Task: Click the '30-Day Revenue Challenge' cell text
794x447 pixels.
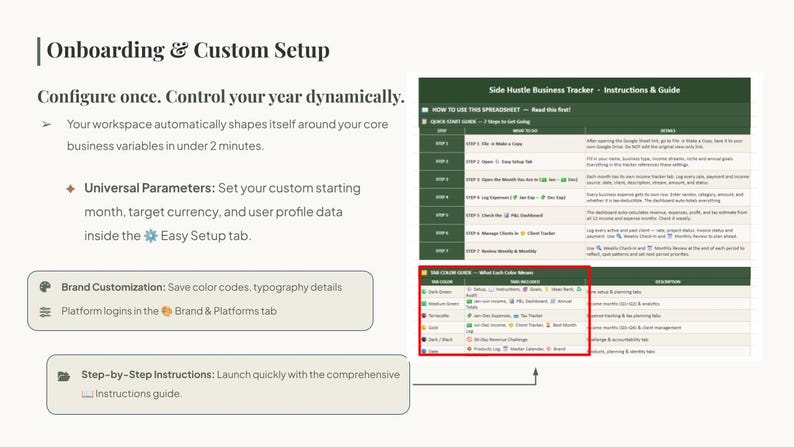Action: pos(500,340)
